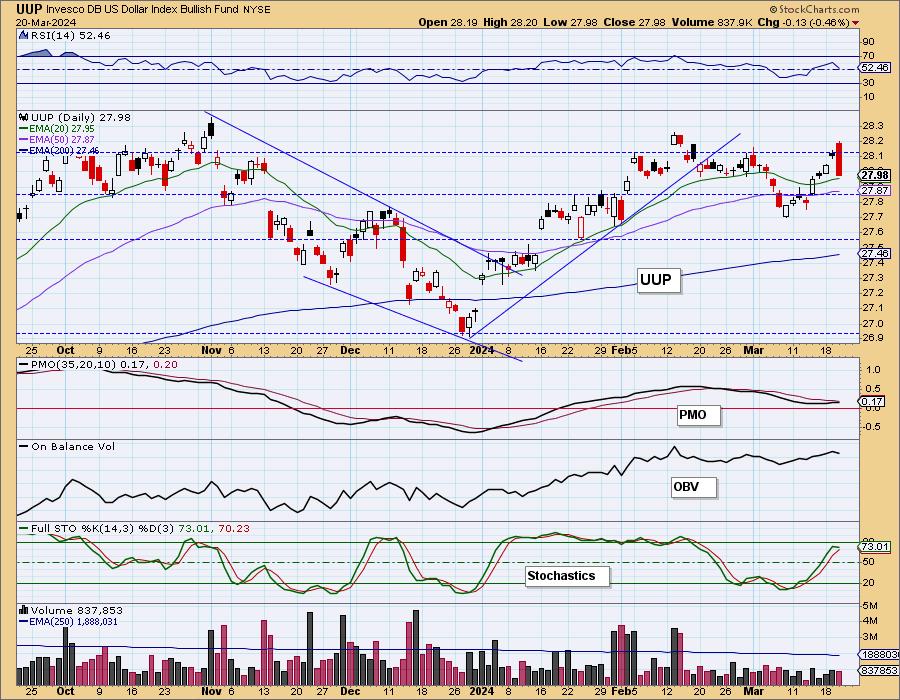
Task: Click the bar icon beside Volume 837,853
Action: tap(24, 610)
